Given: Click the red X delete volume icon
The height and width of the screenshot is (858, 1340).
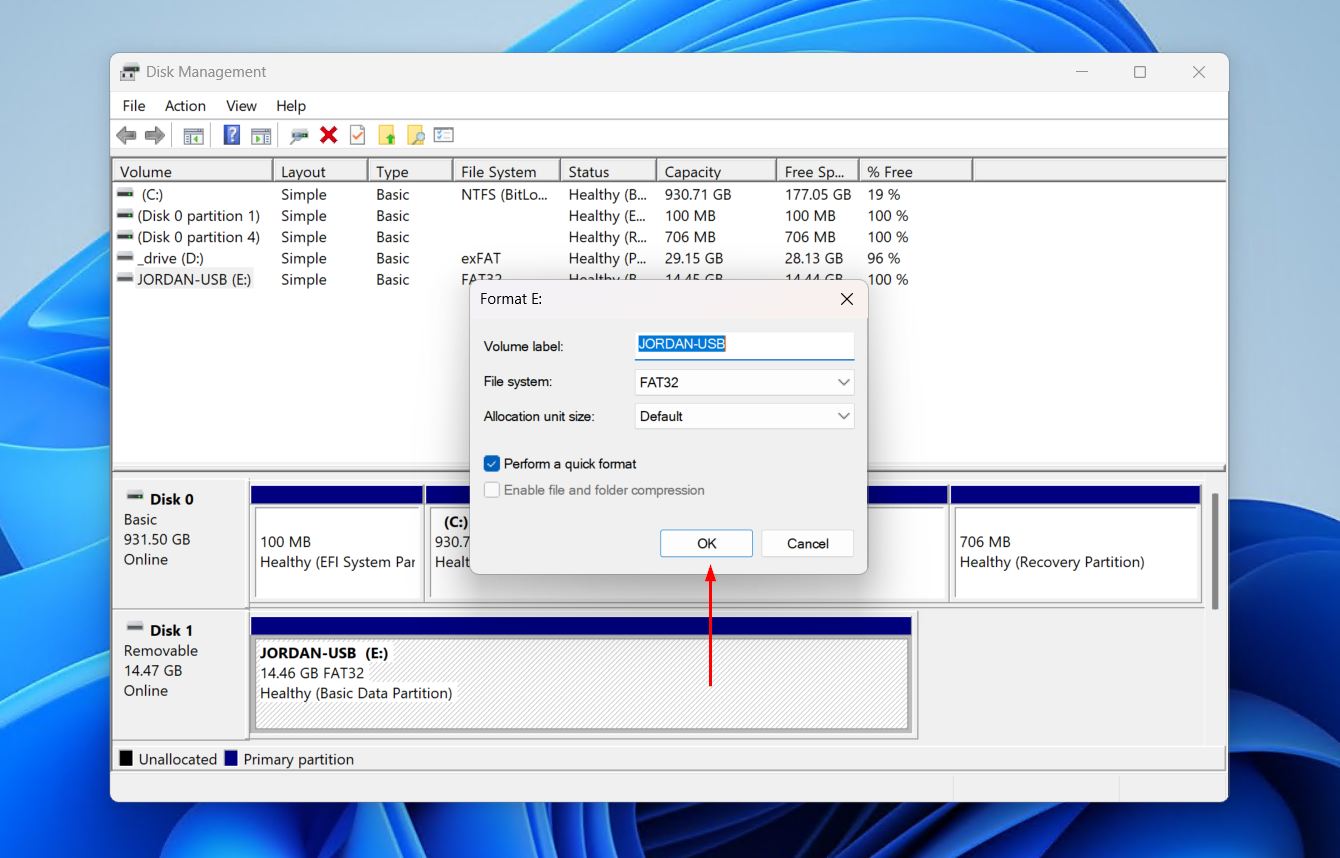Looking at the screenshot, I should 329,135.
